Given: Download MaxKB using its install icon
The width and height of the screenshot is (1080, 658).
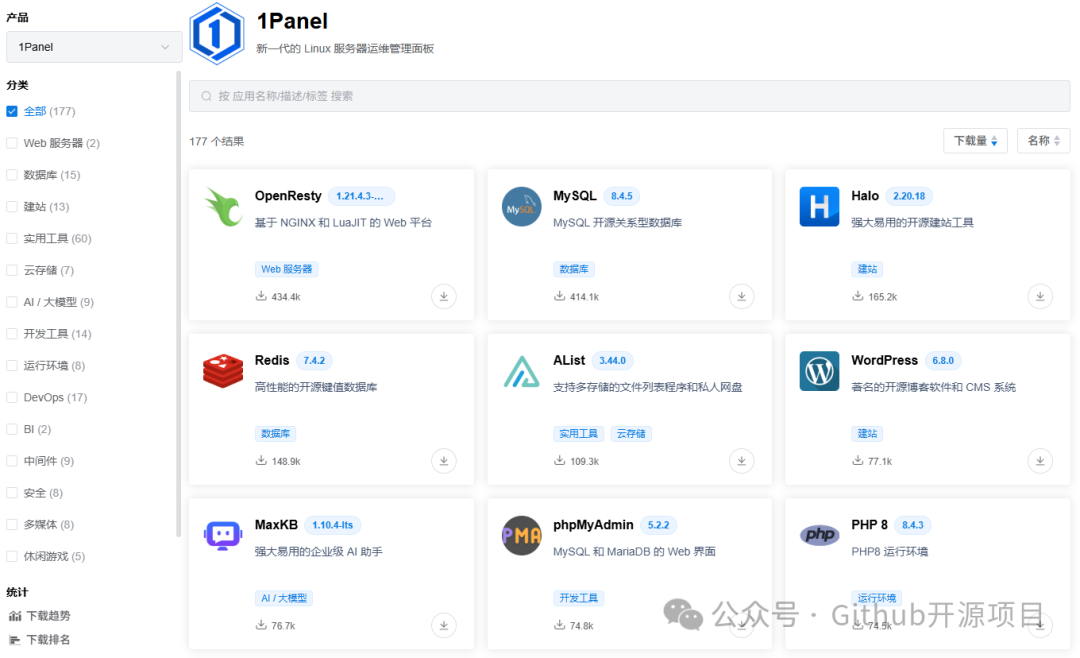Looking at the screenshot, I should click(444, 626).
